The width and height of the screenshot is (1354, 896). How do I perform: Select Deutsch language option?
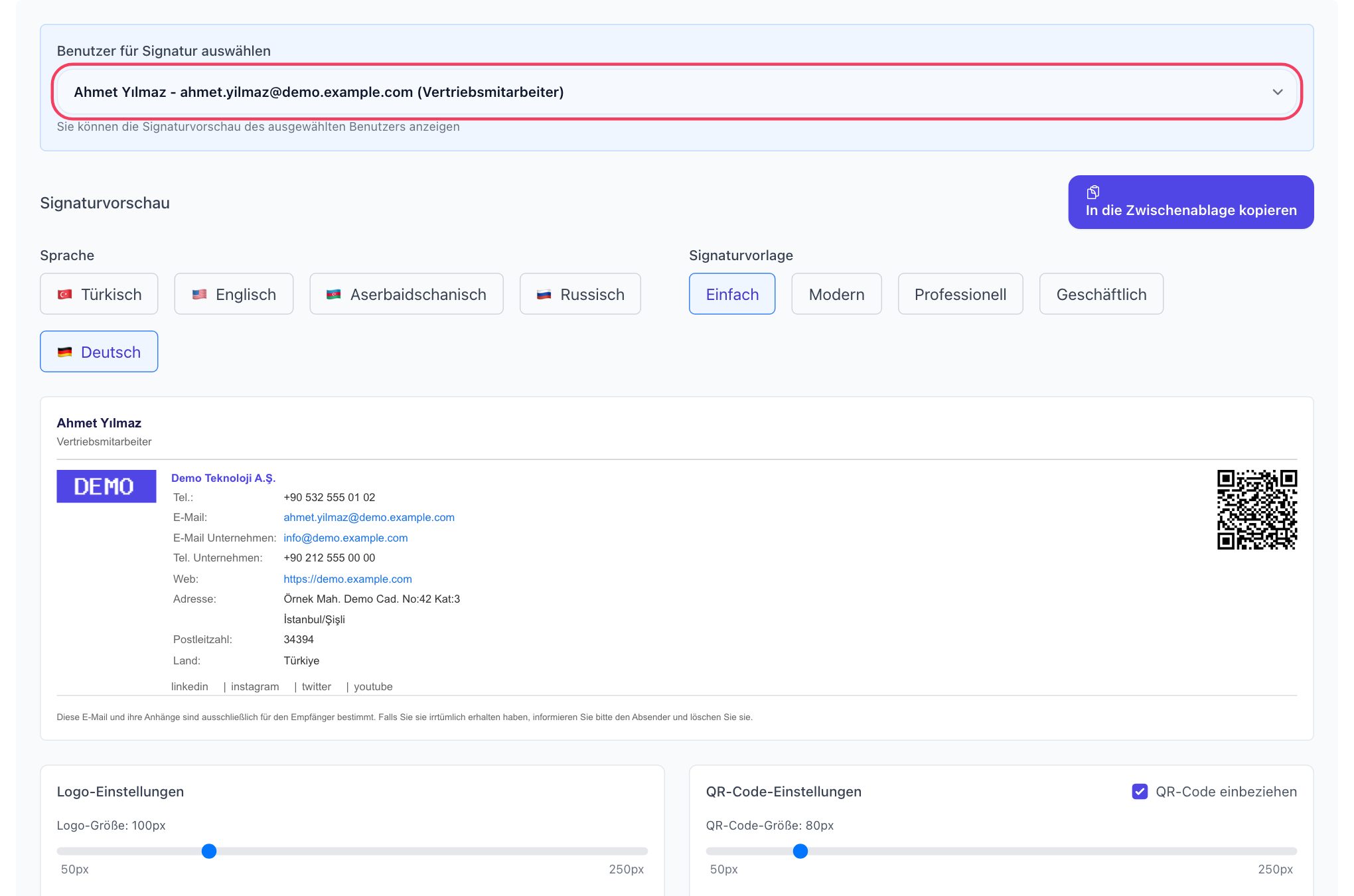pyautogui.click(x=99, y=351)
